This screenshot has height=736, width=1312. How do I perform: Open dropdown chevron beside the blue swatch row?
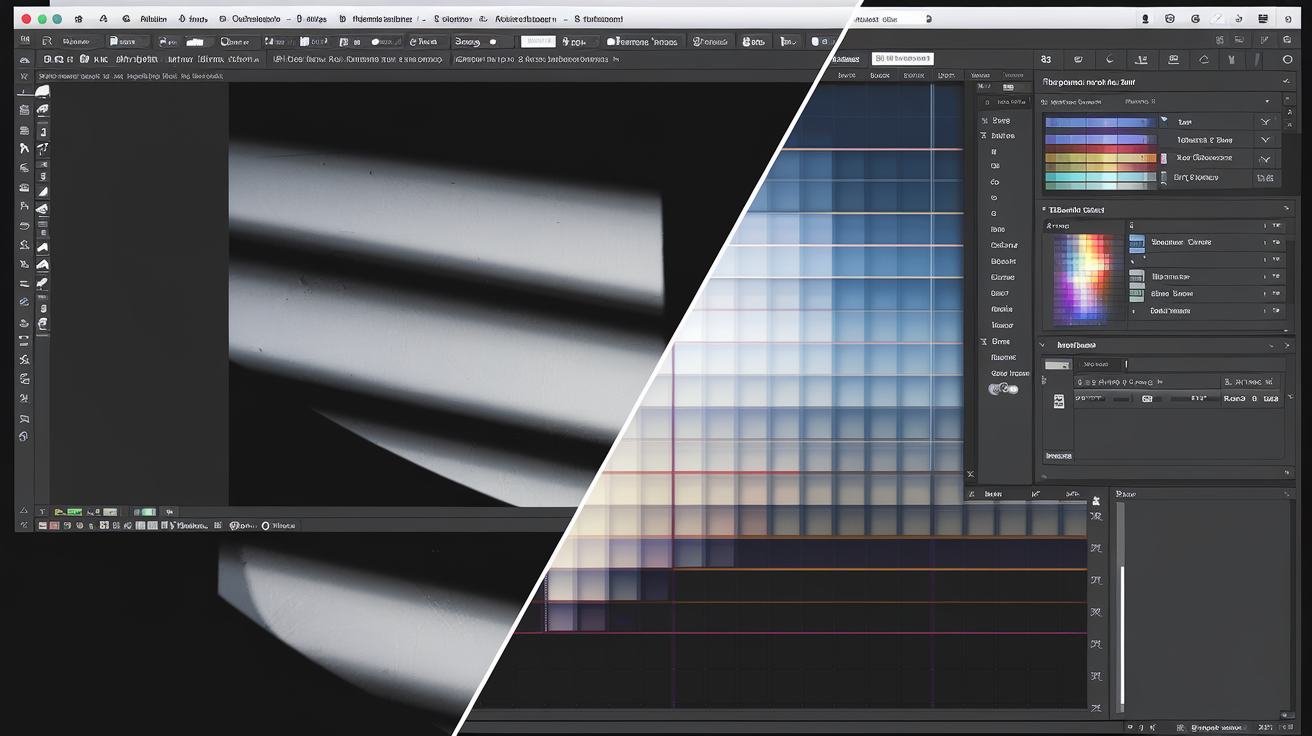(1266, 122)
